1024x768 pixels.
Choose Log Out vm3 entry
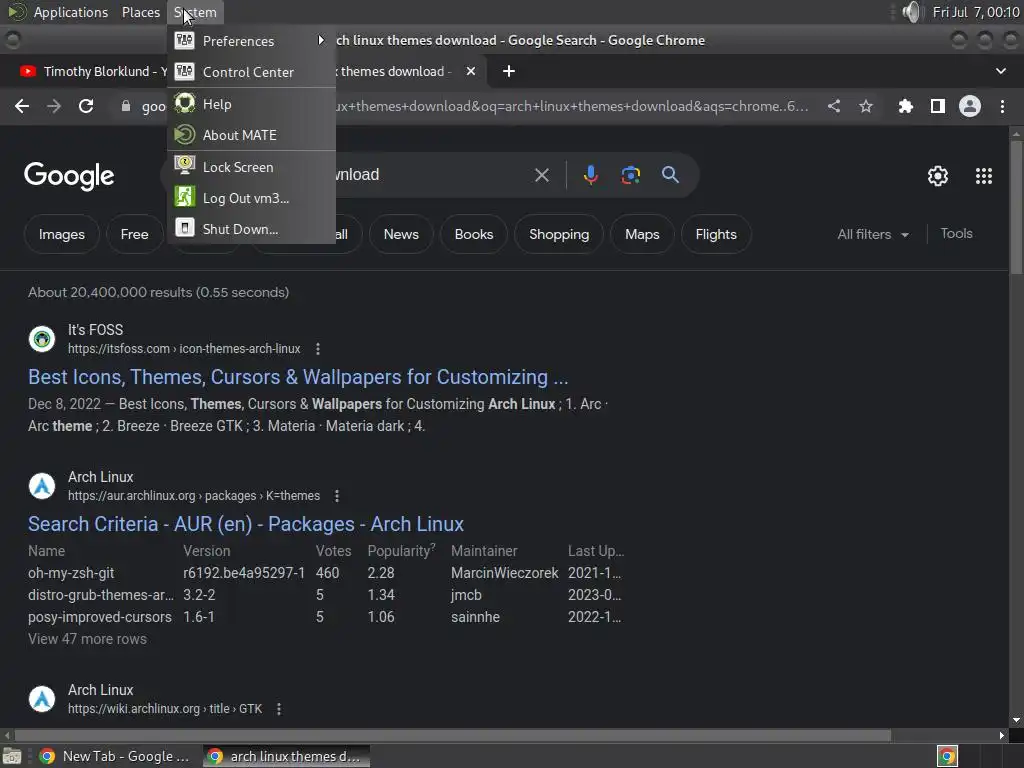point(251,198)
